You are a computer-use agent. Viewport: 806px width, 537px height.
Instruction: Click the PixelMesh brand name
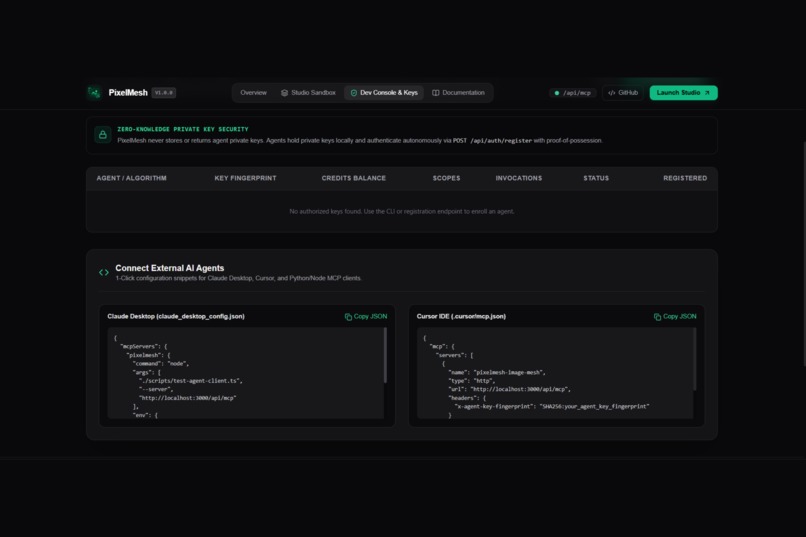point(128,92)
